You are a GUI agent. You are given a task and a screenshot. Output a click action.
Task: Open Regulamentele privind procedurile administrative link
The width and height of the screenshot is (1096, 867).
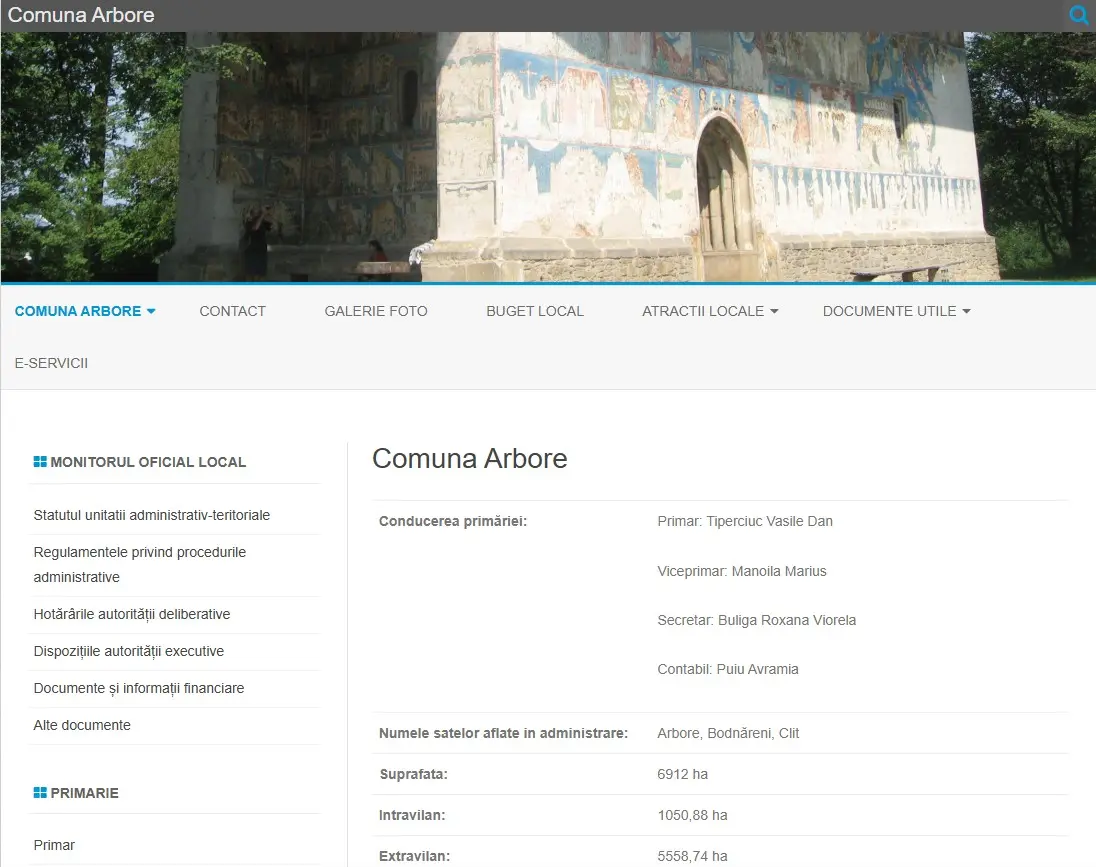coord(140,564)
